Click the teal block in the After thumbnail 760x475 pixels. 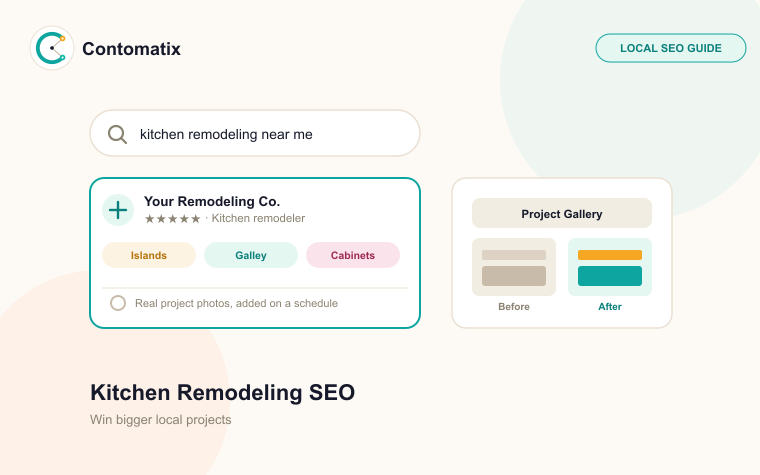pyautogui.click(x=610, y=276)
